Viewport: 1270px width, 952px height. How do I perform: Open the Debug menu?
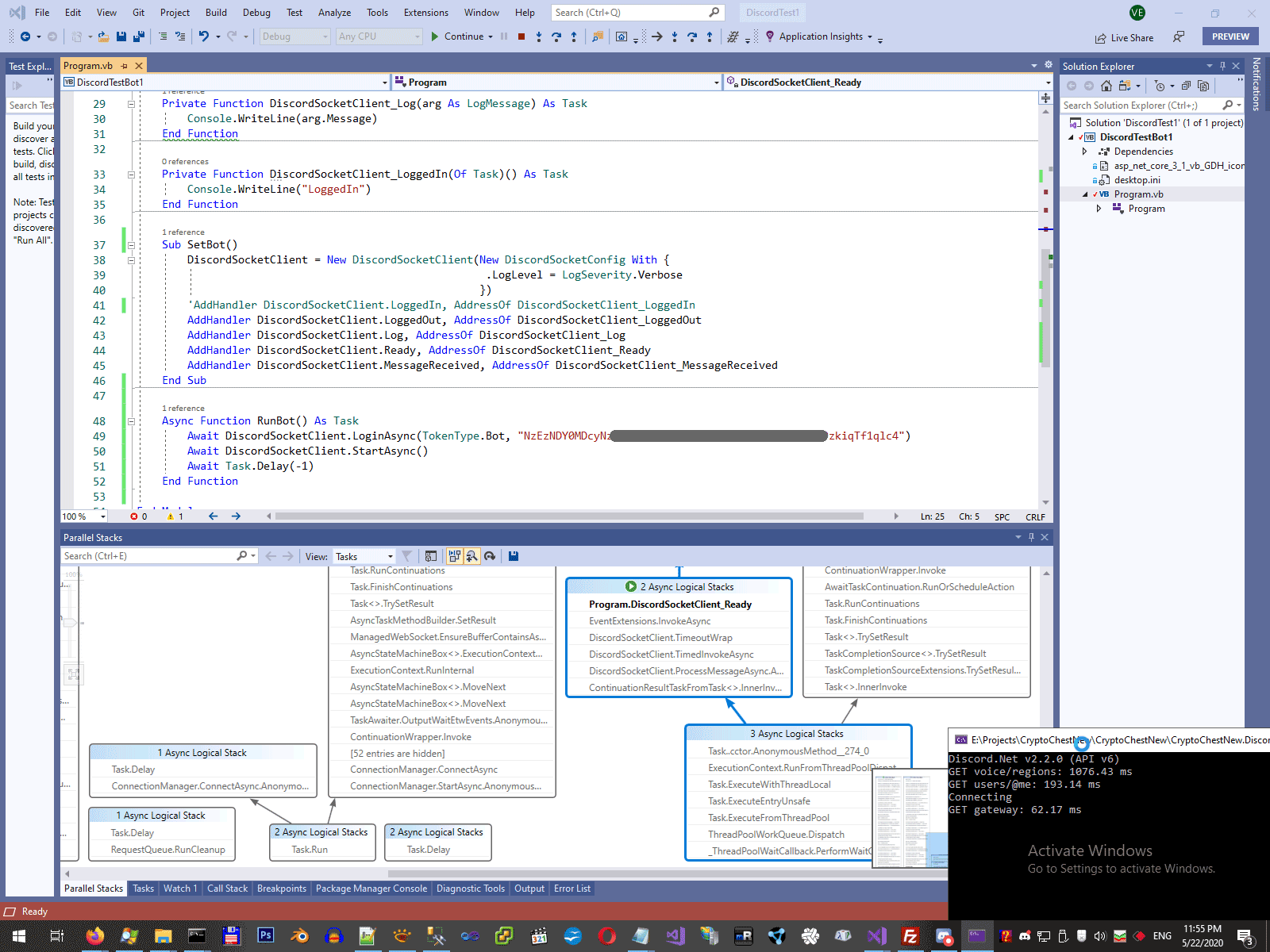click(256, 13)
